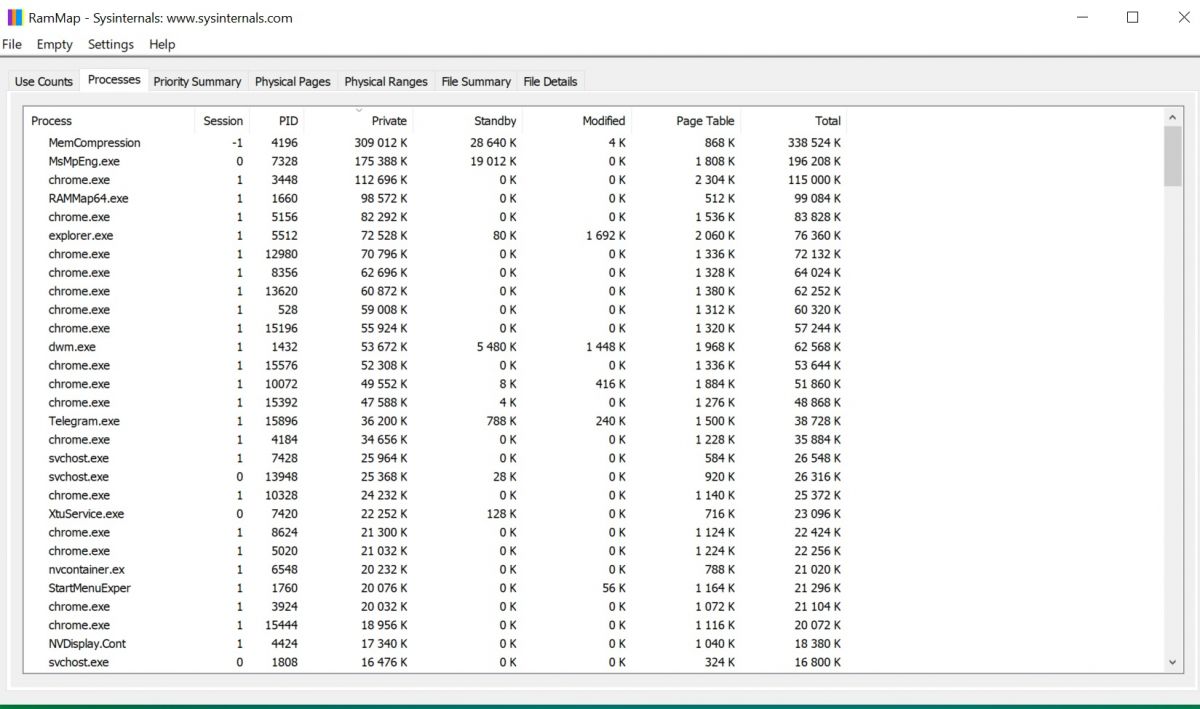Open the Physical Pages tab

(293, 82)
